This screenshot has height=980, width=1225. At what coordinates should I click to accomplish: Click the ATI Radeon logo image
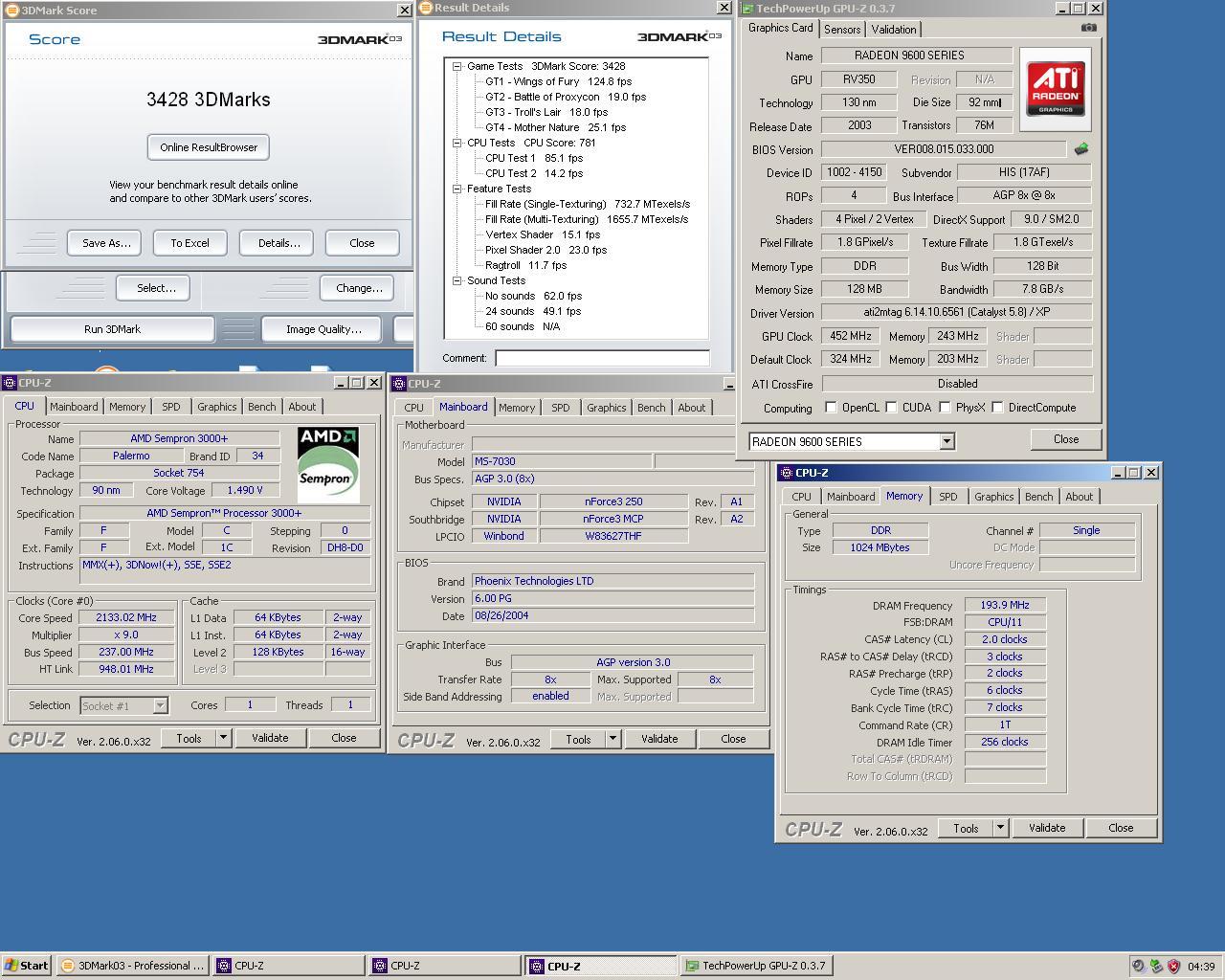(x=1056, y=87)
